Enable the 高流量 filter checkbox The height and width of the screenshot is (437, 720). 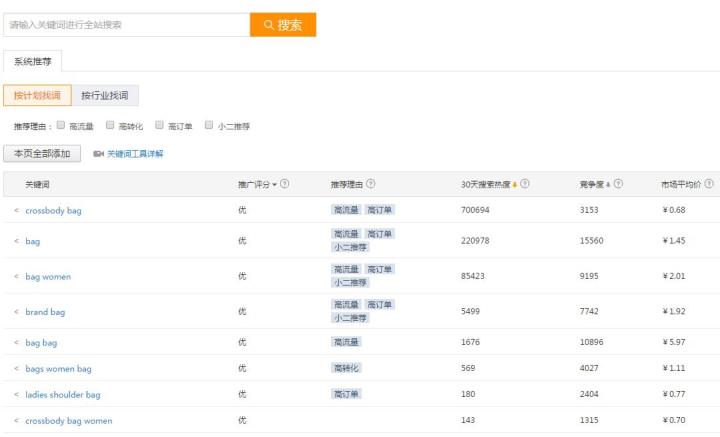[x=61, y=126]
